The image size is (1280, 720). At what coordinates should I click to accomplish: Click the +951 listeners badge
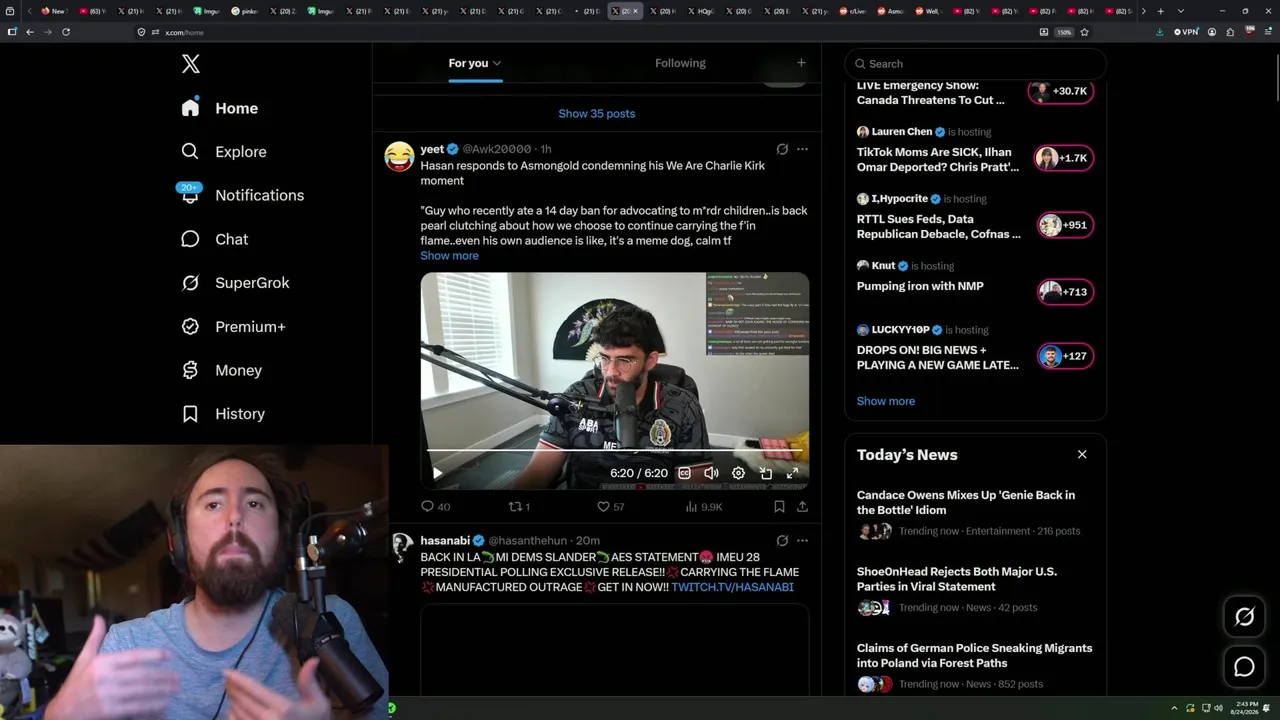(1065, 225)
